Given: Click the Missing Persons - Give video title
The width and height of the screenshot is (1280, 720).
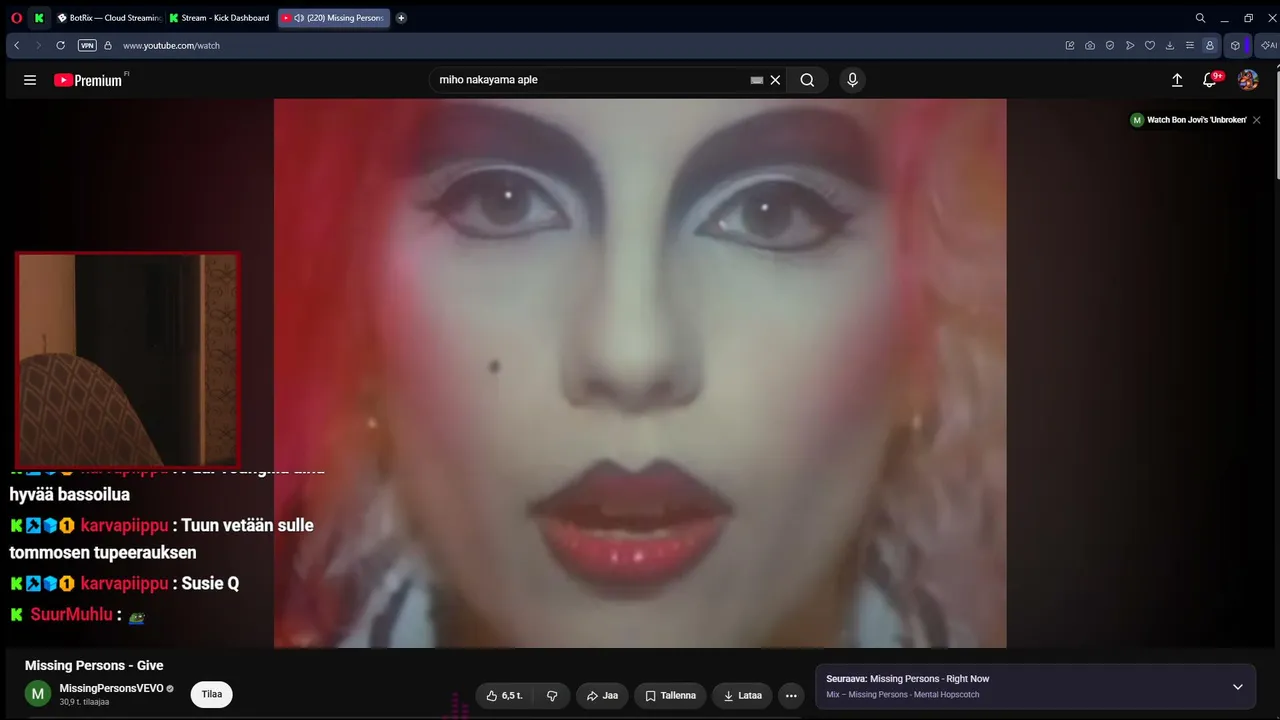Looking at the screenshot, I should pos(94,666).
